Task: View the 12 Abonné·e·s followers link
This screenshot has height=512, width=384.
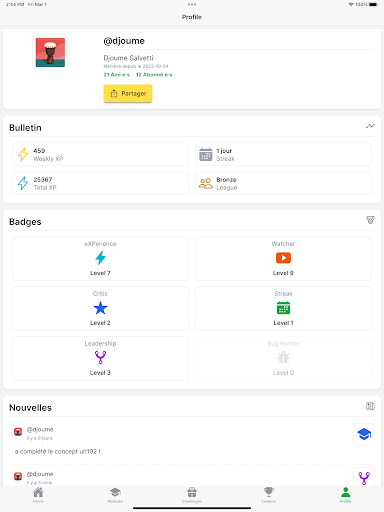Action: [154, 75]
